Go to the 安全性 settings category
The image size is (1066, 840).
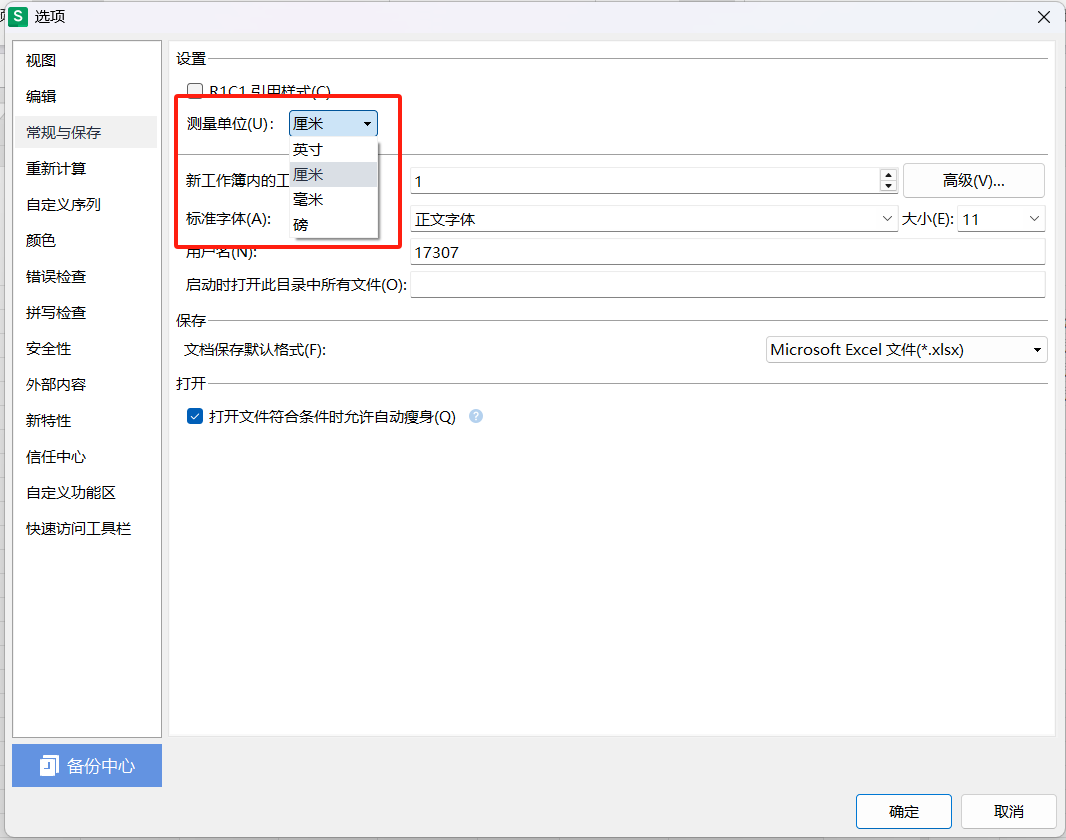[48, 349]
